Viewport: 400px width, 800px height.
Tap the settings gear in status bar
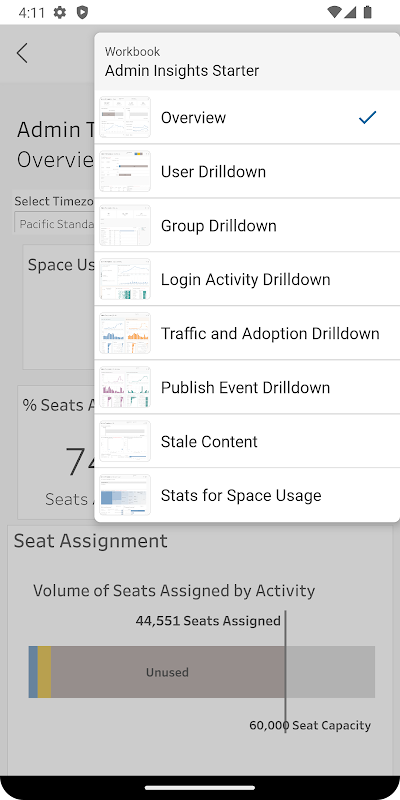tap(60, 12)
